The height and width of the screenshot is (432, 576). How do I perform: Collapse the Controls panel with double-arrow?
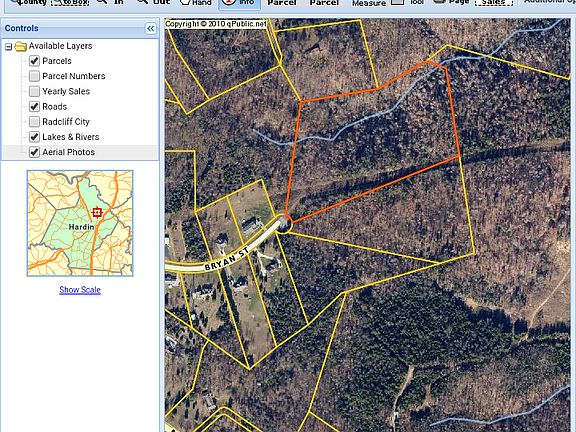151,28
